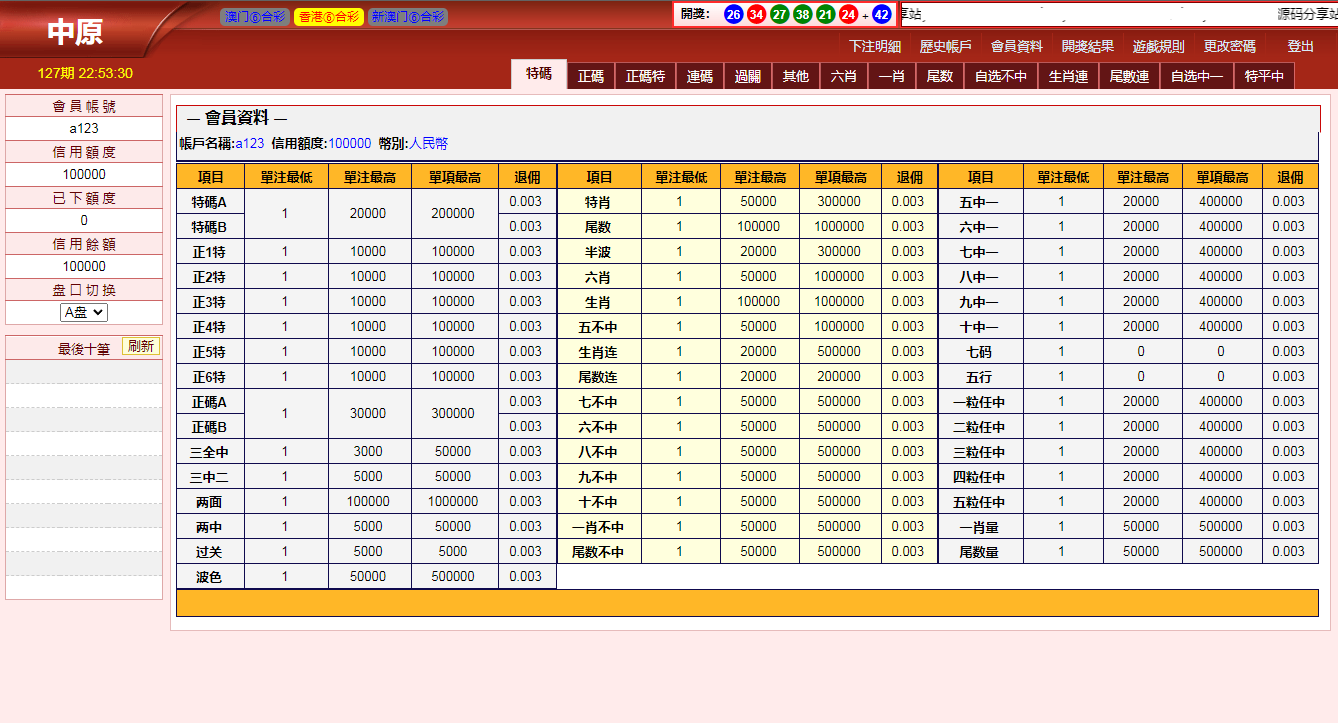Click the blue 42 special ball
This screenshot has width=1338, height=723.
(x=881, y=15)
